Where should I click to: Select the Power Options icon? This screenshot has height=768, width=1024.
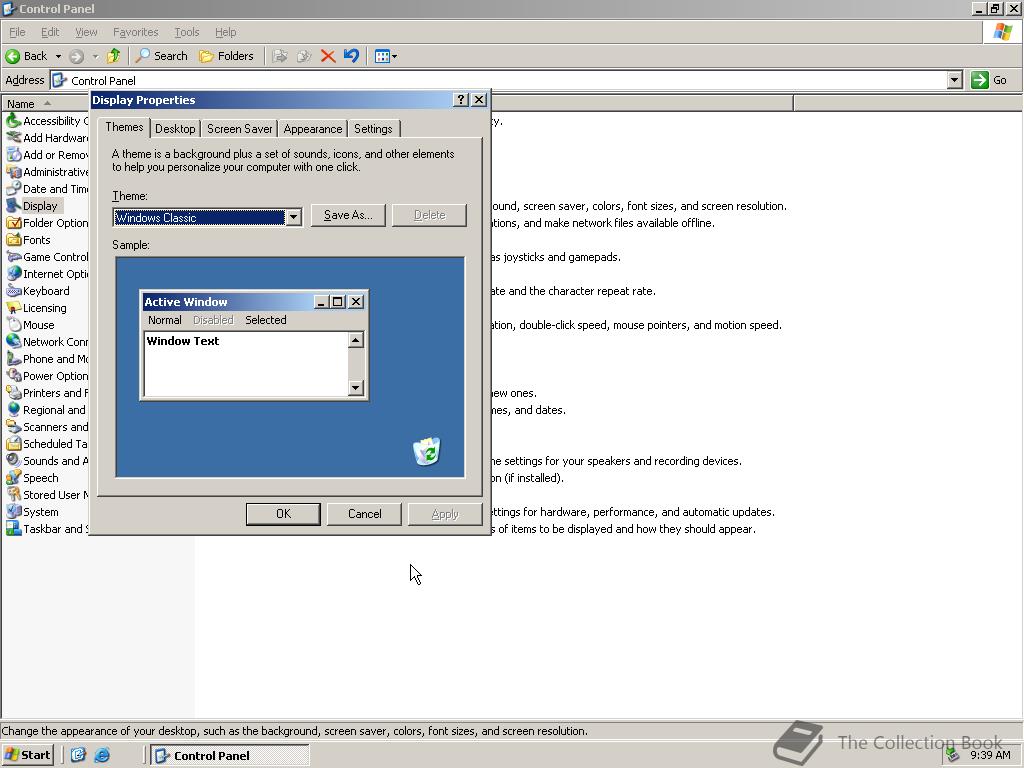click(x=13, y=375)
